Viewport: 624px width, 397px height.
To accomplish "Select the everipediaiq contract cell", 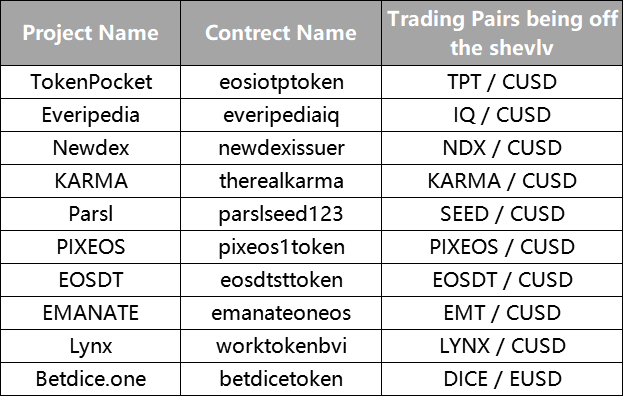I will (x=281, y=115).
